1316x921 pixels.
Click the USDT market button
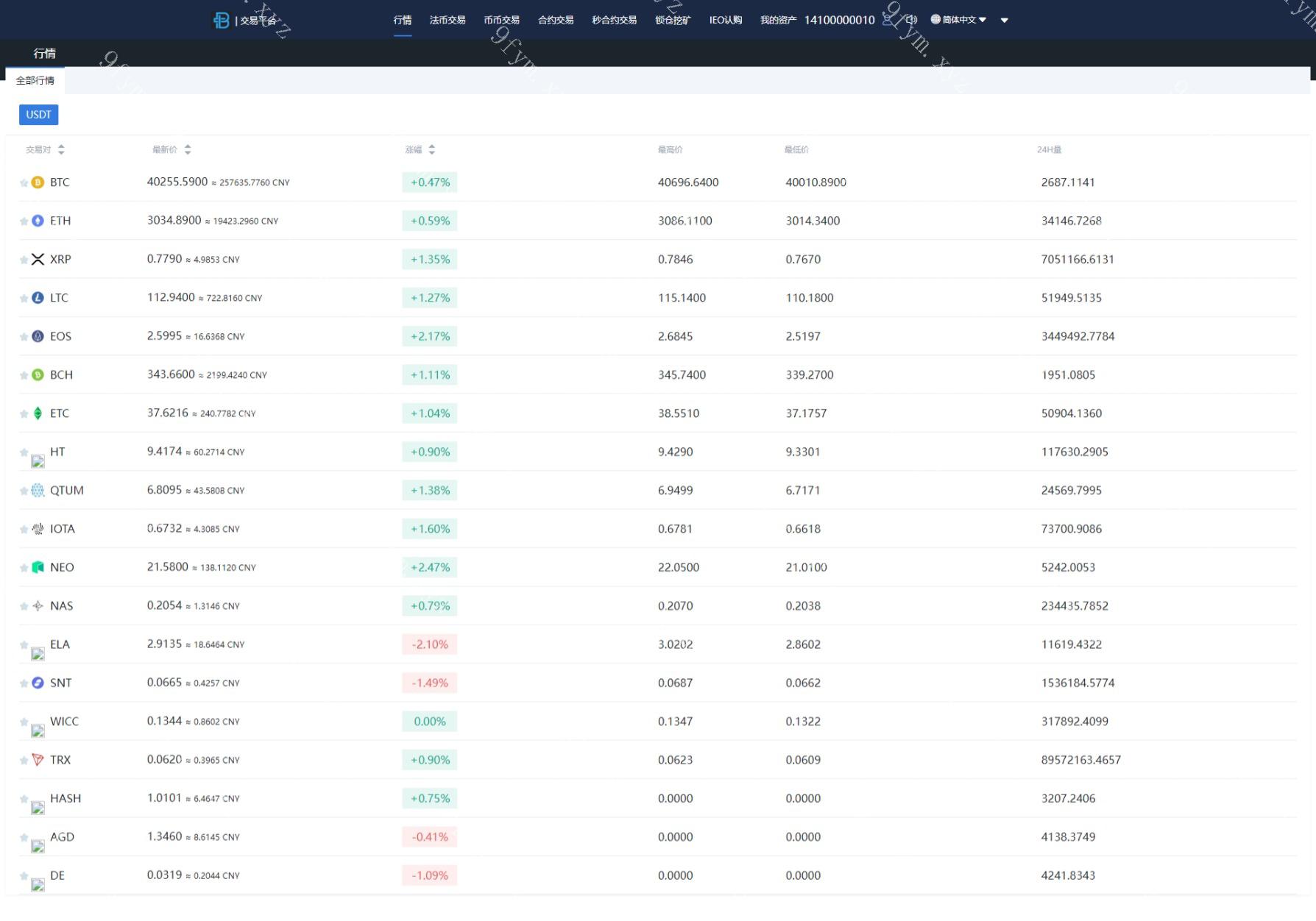38,115
